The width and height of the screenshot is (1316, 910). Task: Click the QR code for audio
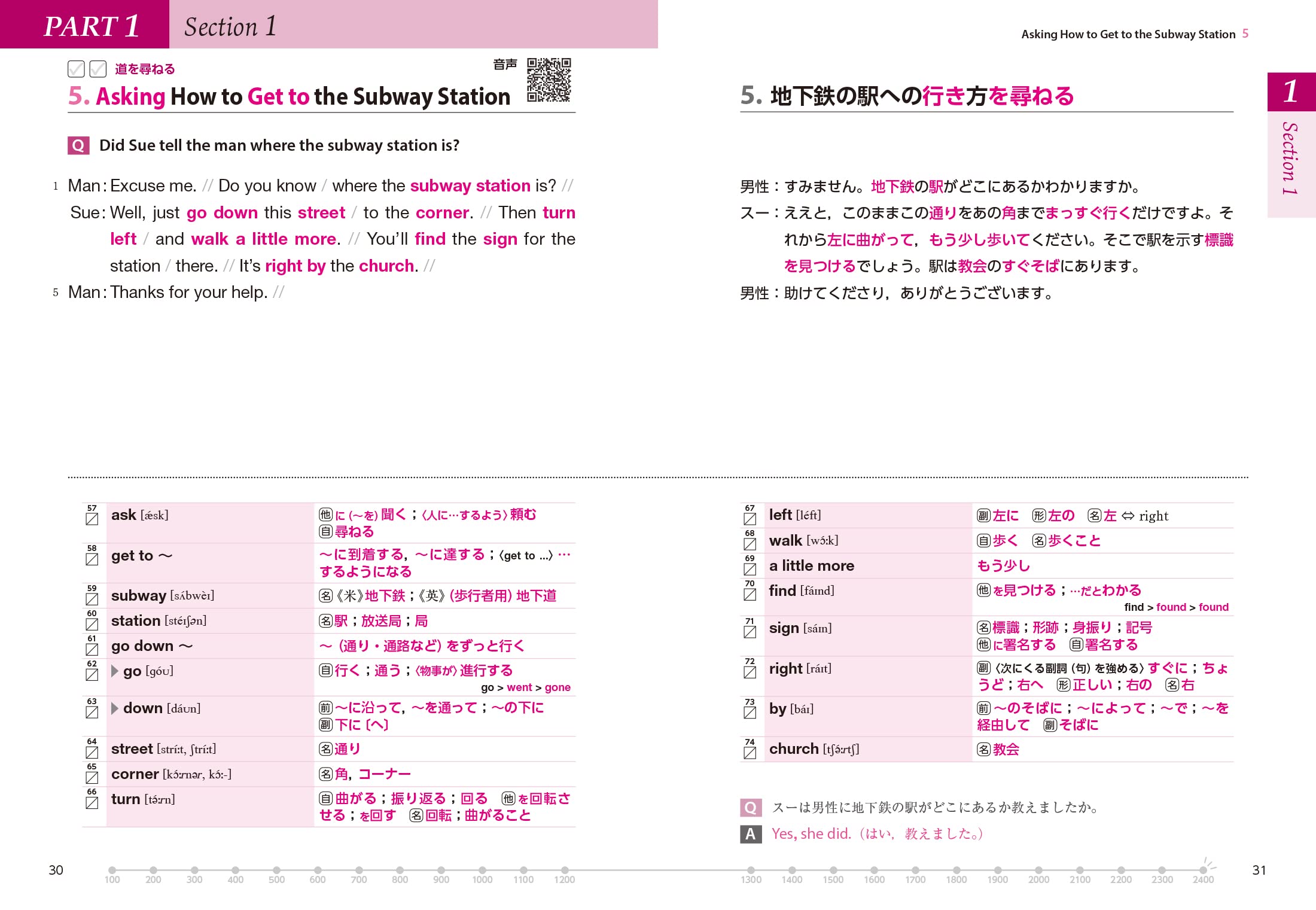549,80
